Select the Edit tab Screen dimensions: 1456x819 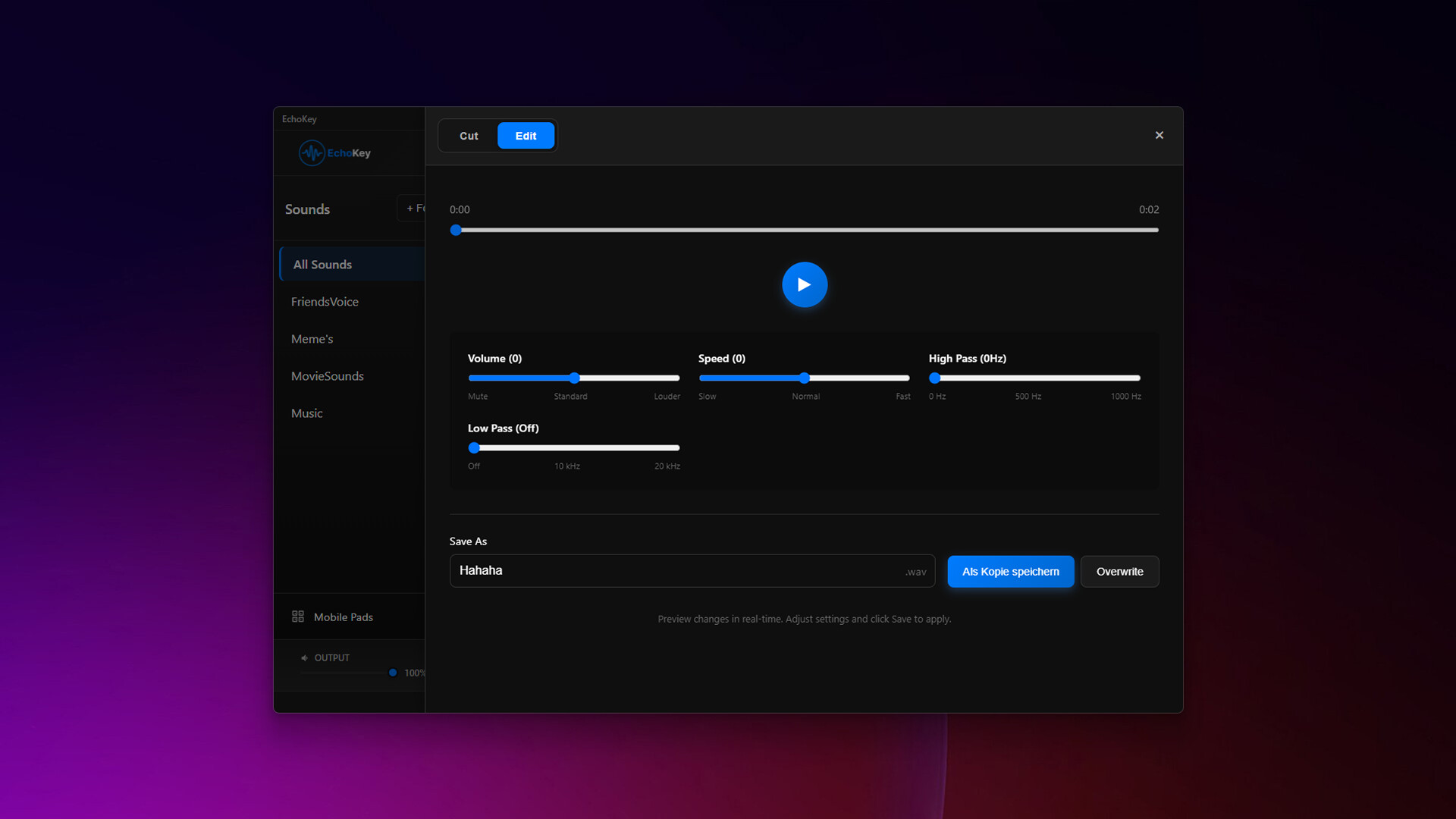[526, 136]
